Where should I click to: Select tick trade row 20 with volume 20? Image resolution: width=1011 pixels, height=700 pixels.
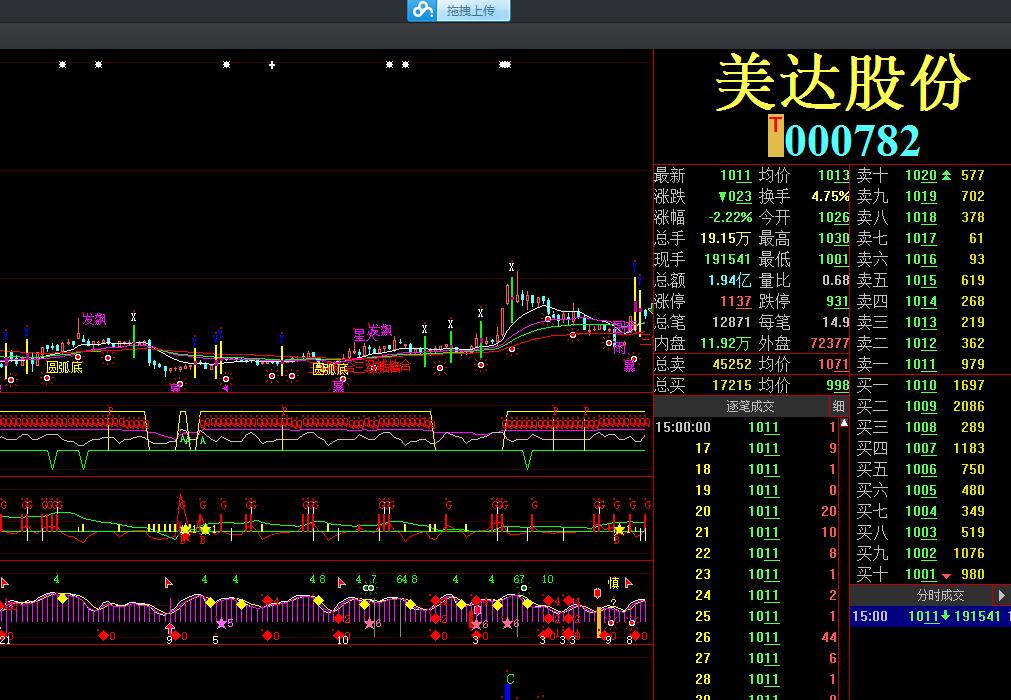(746, 511)
